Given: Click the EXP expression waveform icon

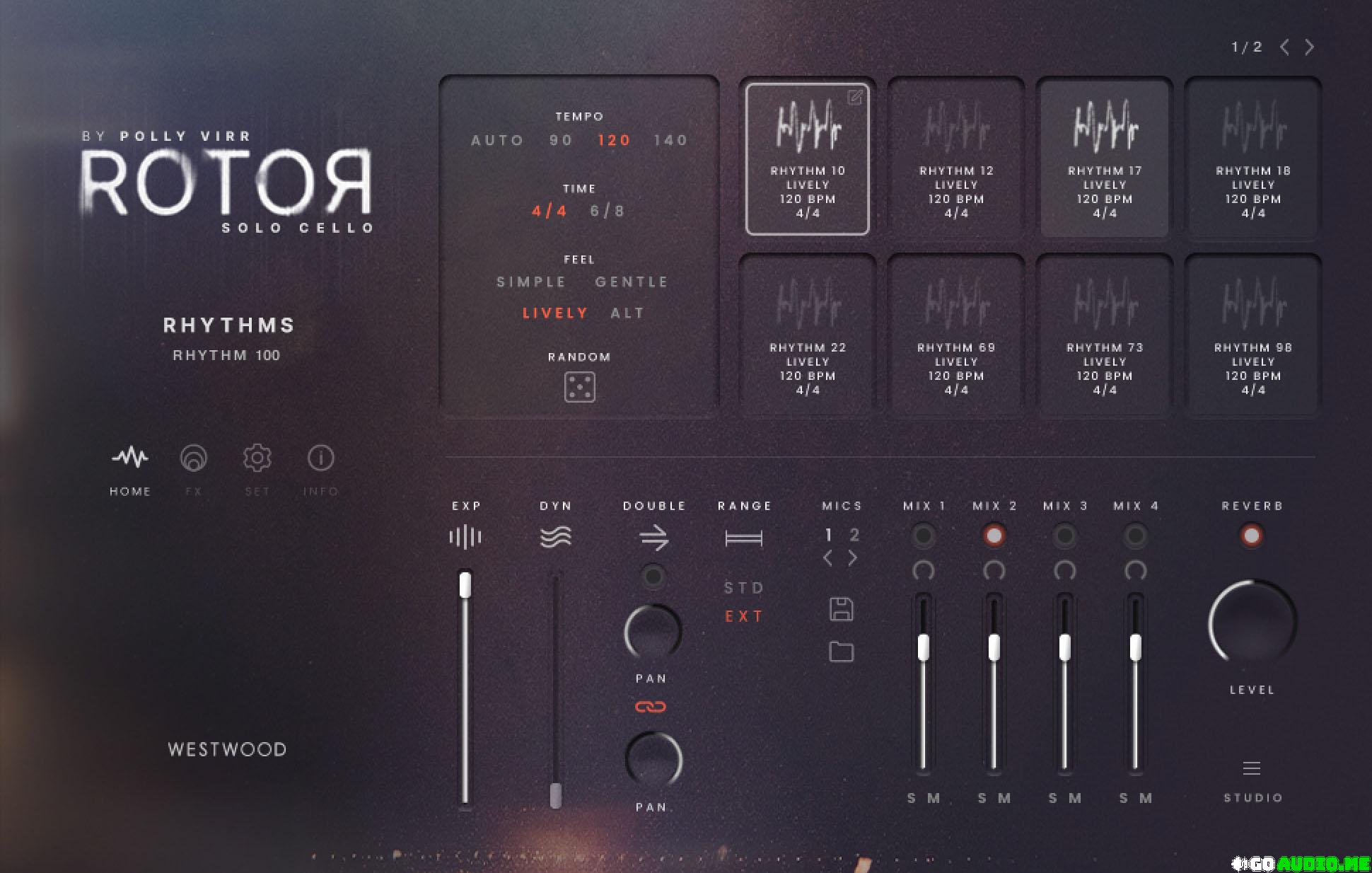Looking at the screenshot, I should click(465, 537).
